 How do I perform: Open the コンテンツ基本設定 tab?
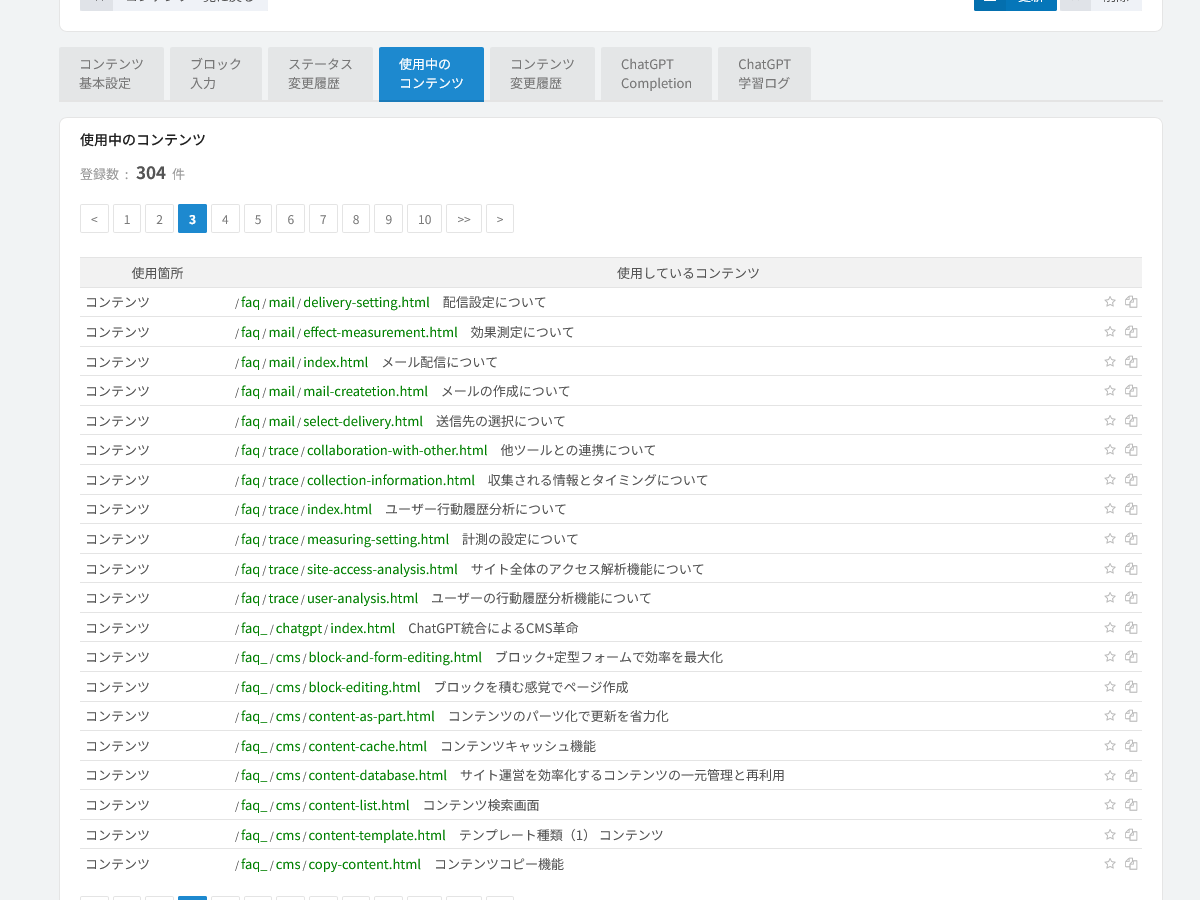(x=111, y=74)
